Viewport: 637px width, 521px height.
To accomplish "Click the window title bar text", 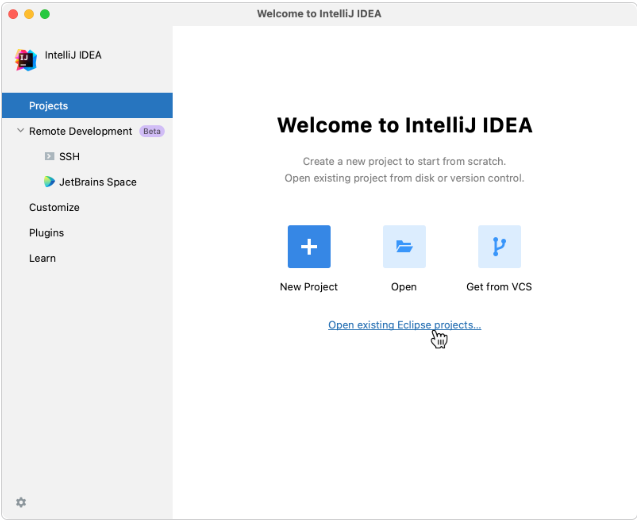I will click(319, 14).
